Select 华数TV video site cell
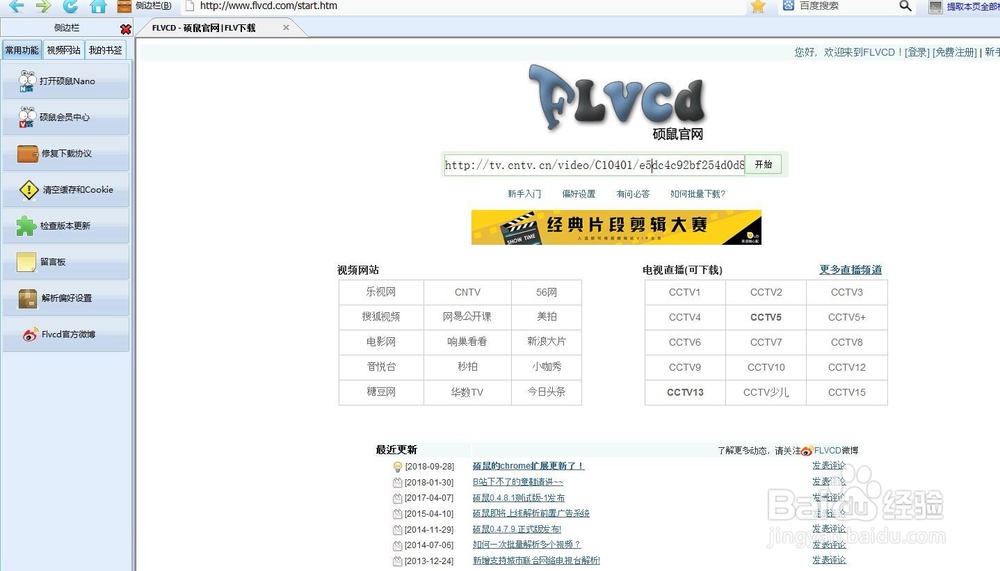The width and height of the screenshot is (1000, 571). [467, 392]
